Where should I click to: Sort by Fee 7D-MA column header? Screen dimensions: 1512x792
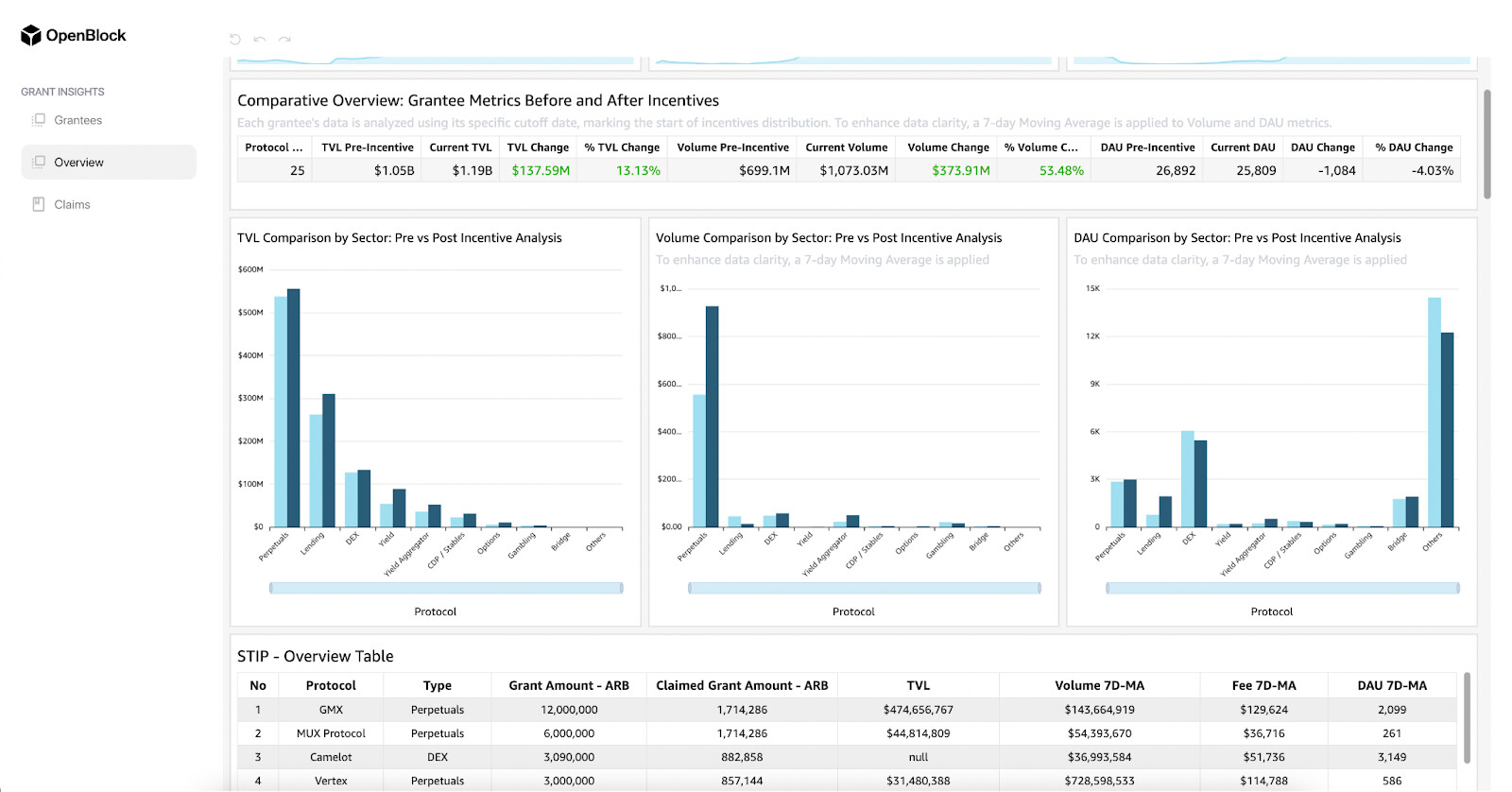pos(1263,685)
